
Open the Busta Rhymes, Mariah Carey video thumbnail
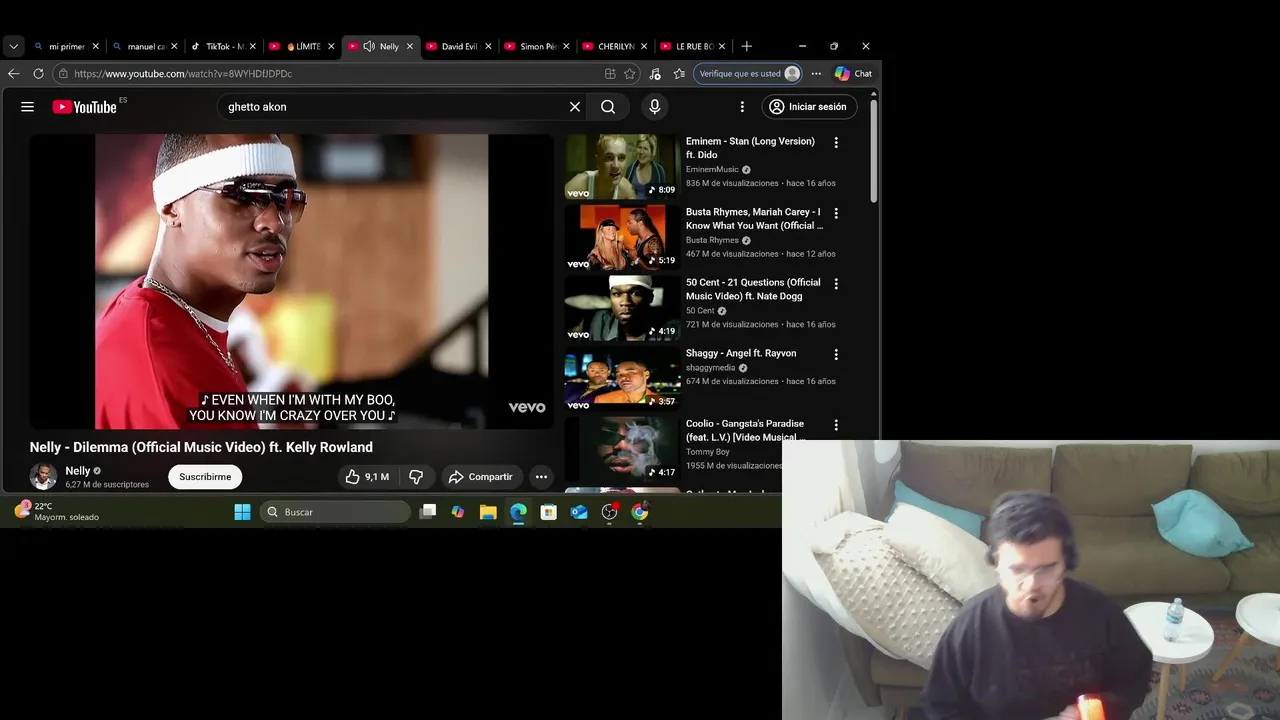point(622,238)
